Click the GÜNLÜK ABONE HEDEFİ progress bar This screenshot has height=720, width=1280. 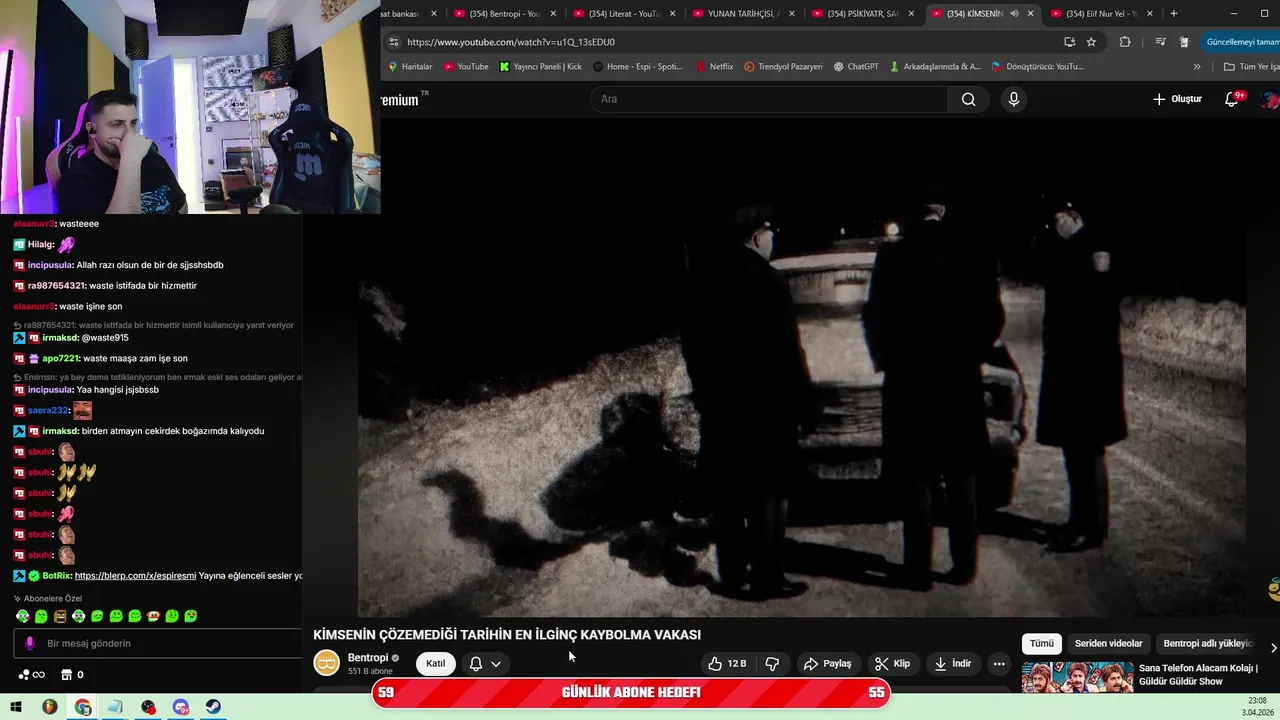click(x=630, y=692)
